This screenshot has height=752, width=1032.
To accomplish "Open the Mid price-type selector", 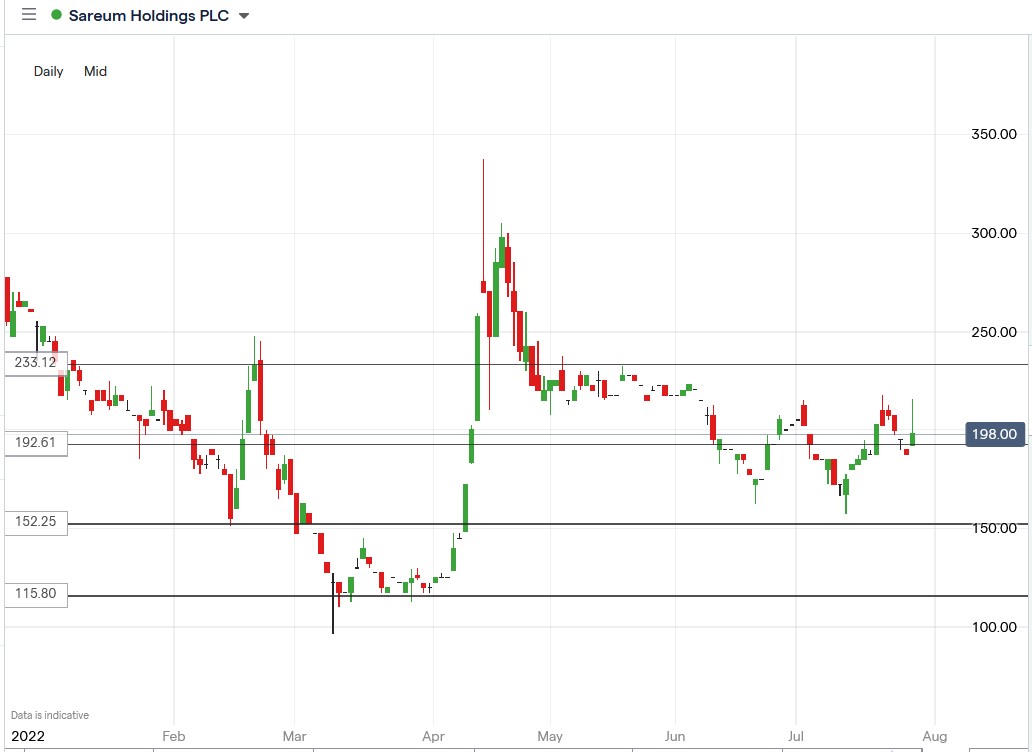I will point(95,71).
